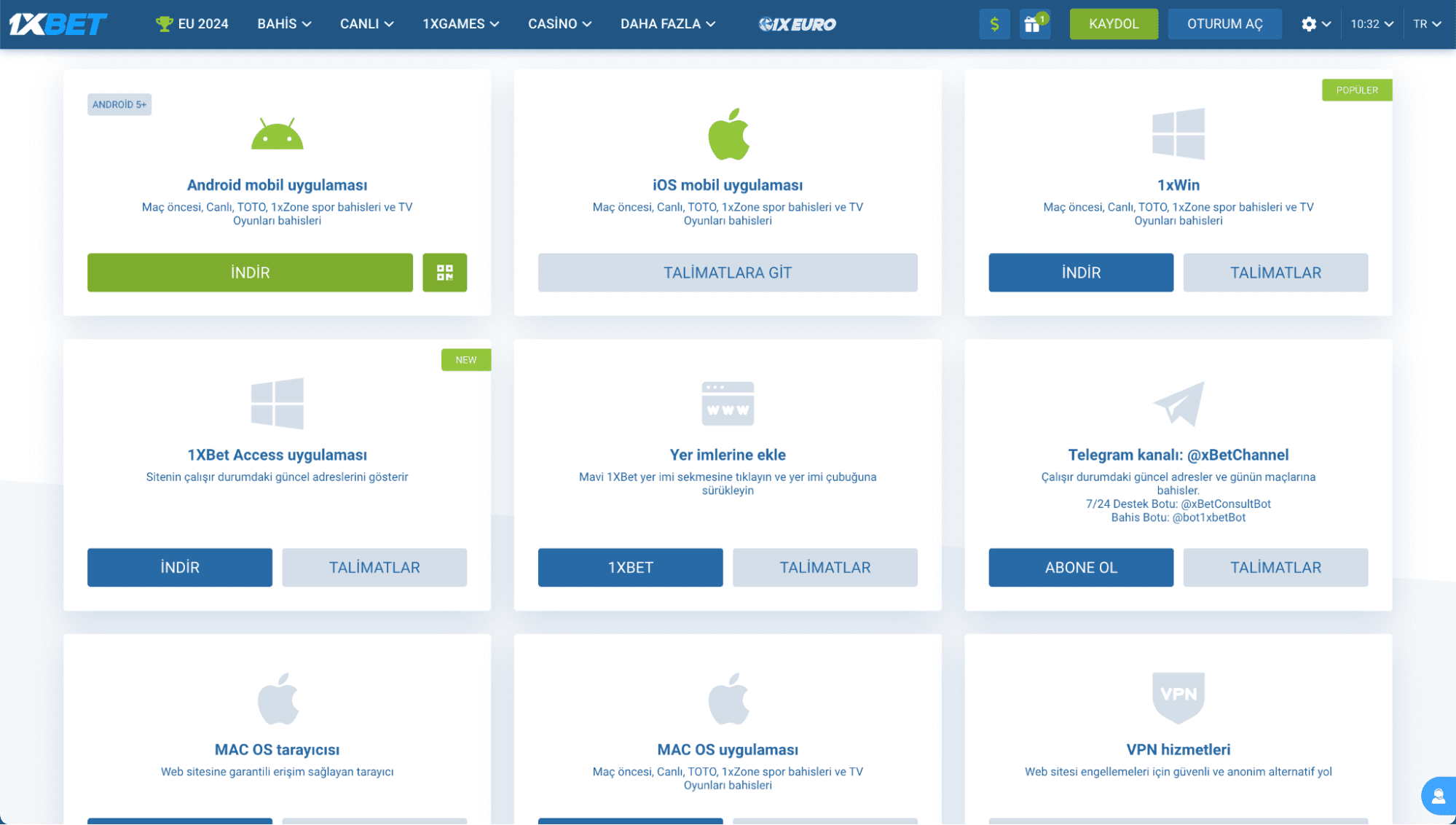The image size is (1456, 825).
Task: Open the 10:32 time zone dropdown
Action: [1372, 24]
